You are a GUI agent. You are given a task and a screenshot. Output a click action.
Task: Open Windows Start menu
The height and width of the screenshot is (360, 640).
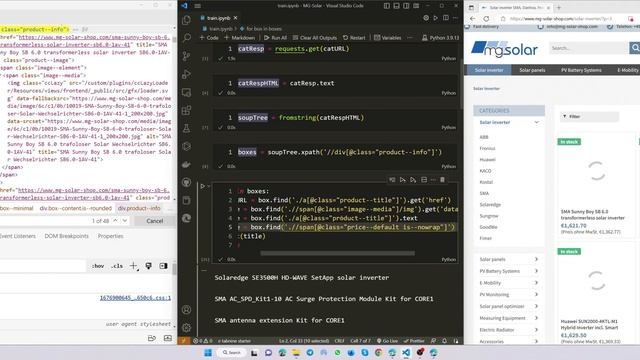click(208, 353)
